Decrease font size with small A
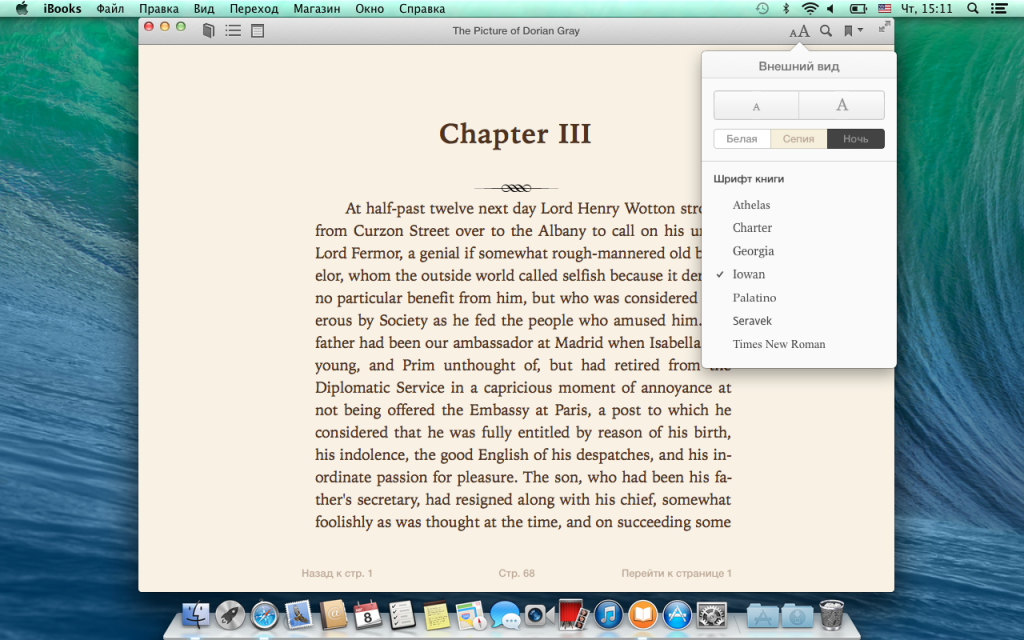This screenshot has width=1024, height=640. (756, 105)
